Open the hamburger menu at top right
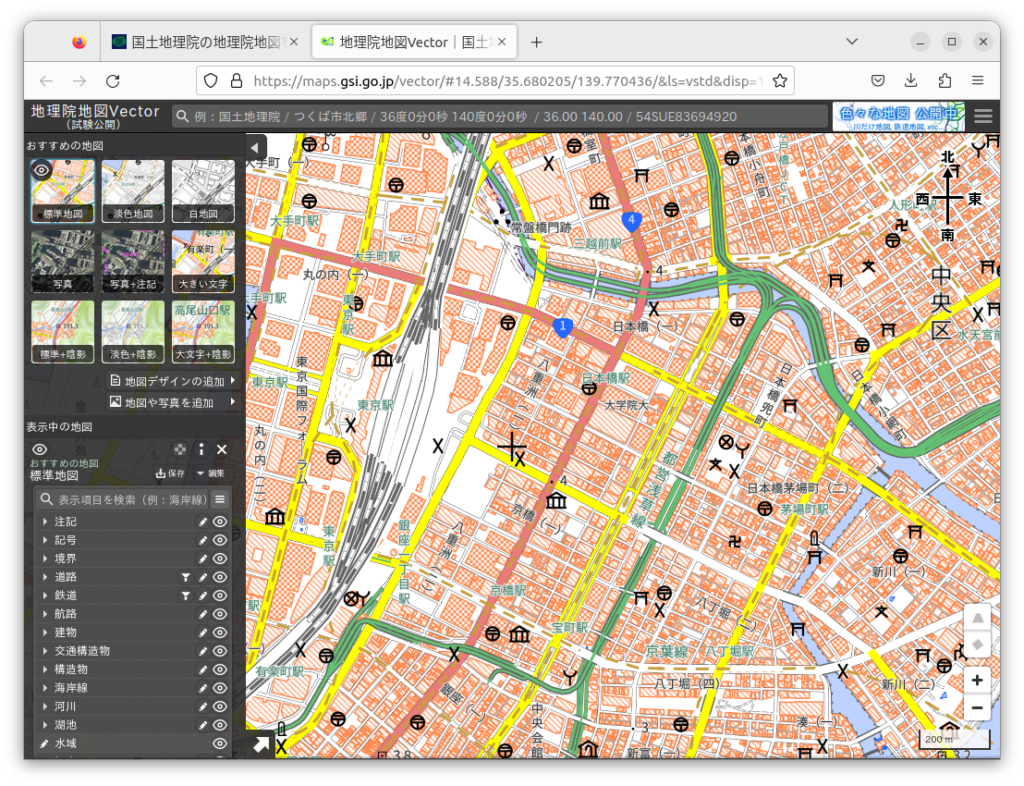 pos(984,116)
